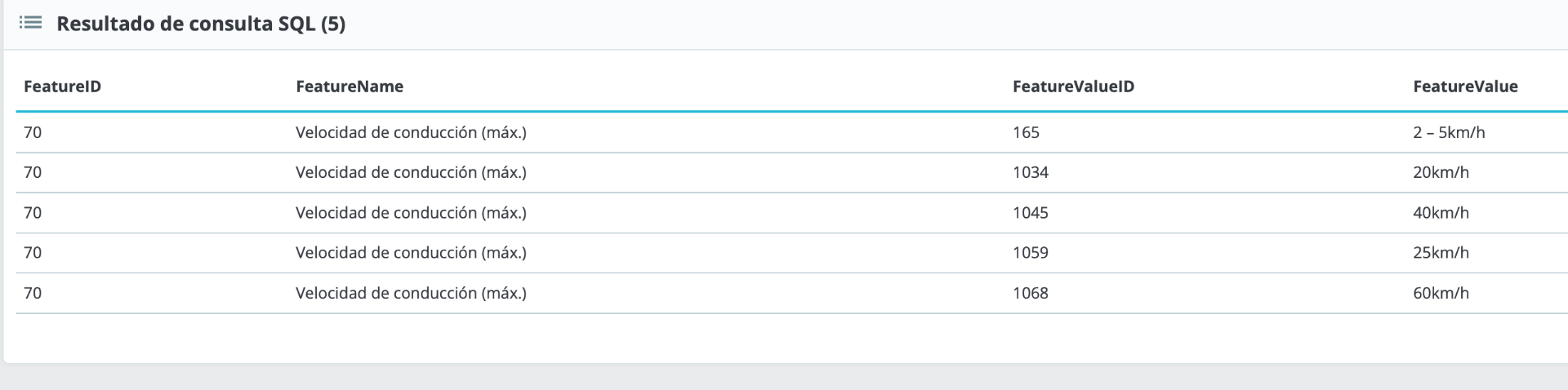Click the 25km/h value cell
Viewport: 1568px width, 390px height.
pos(1441,253)
